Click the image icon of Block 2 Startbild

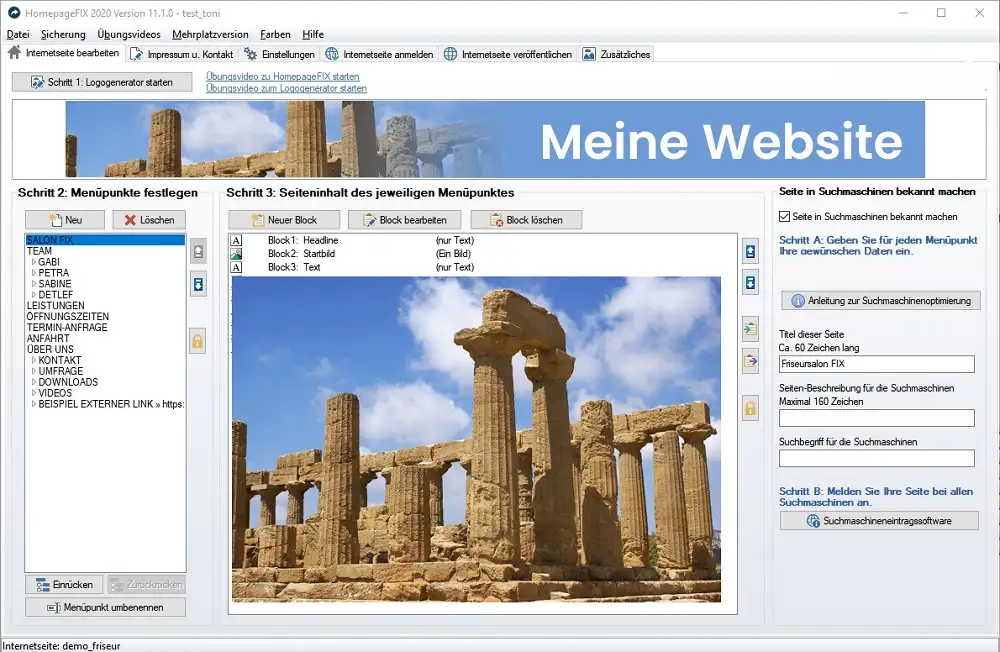pos(237,253)
